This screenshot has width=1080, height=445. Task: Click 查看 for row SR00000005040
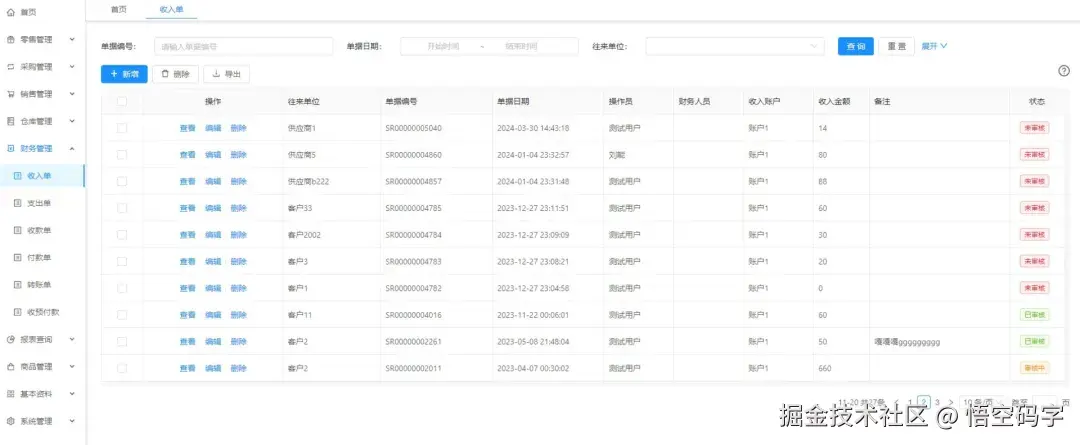pyautogui.click(x=187, y=128)
